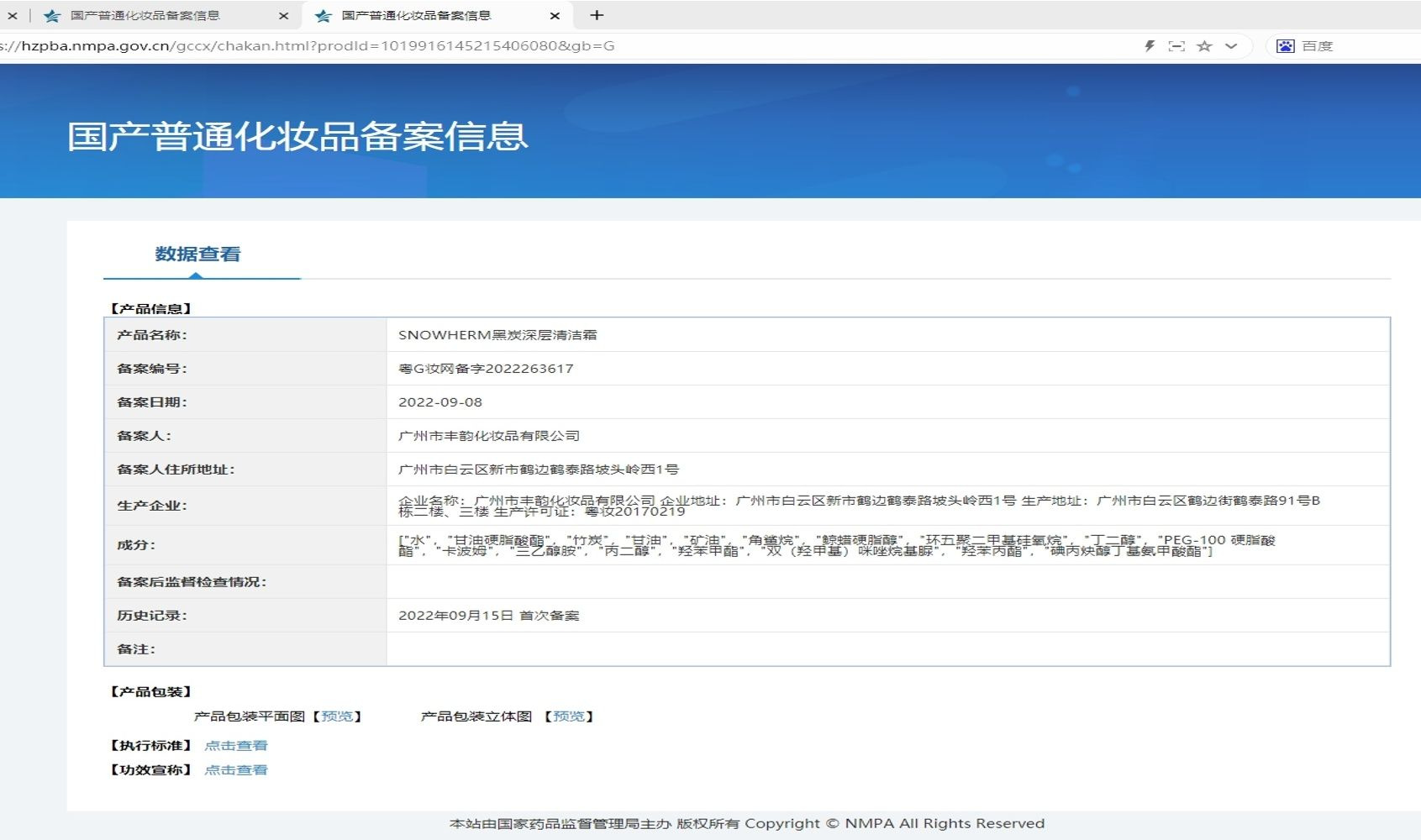Bookmark this page with the star icon

(1204, 46)
